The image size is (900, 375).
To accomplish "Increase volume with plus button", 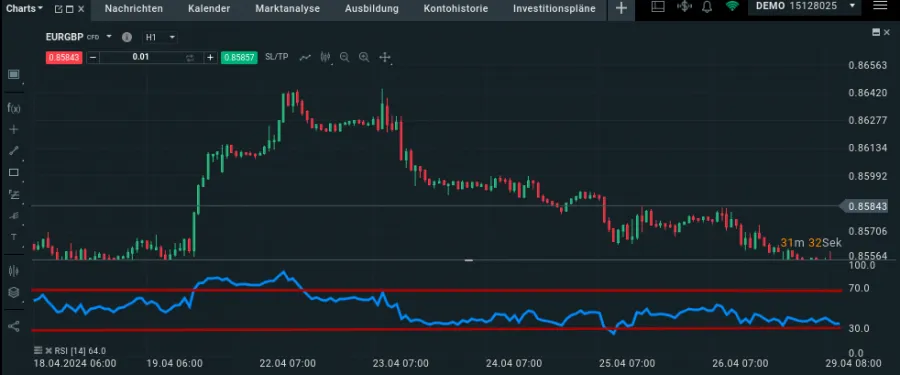I will 210,57.
